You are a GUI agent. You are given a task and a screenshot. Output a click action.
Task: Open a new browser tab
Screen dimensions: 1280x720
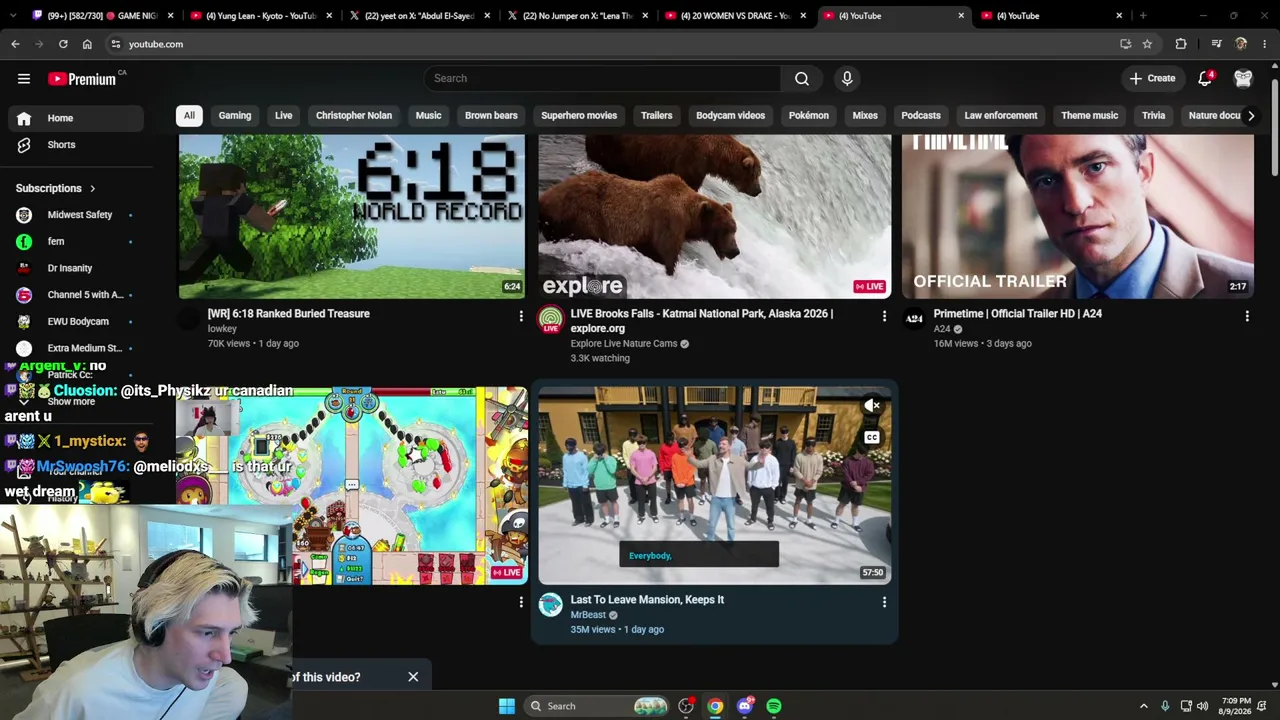pos(1143,16)
